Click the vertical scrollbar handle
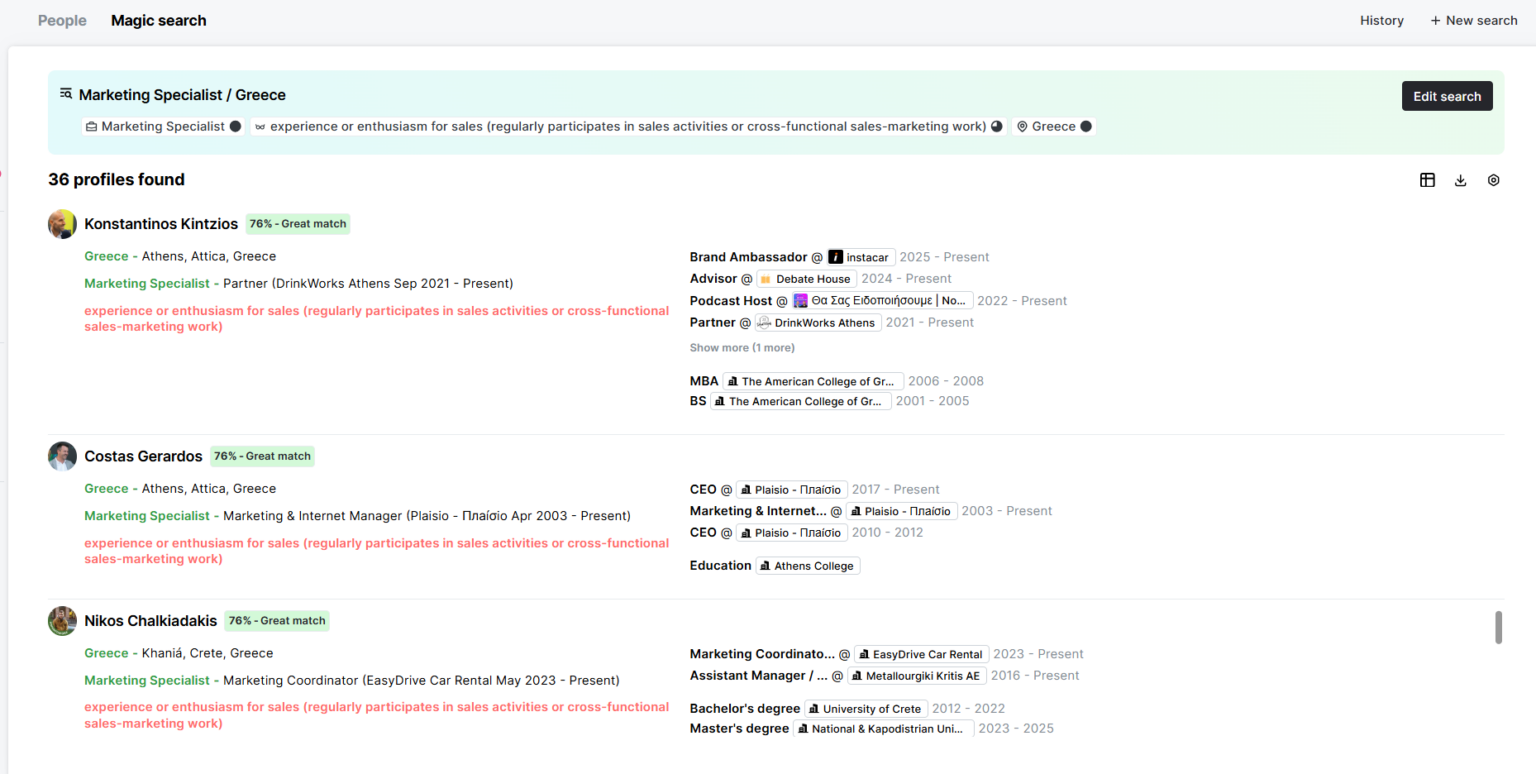Image resolution: width=1536 pixels, height=774 pixels. pyautogui.click(x=1499, y=628)
